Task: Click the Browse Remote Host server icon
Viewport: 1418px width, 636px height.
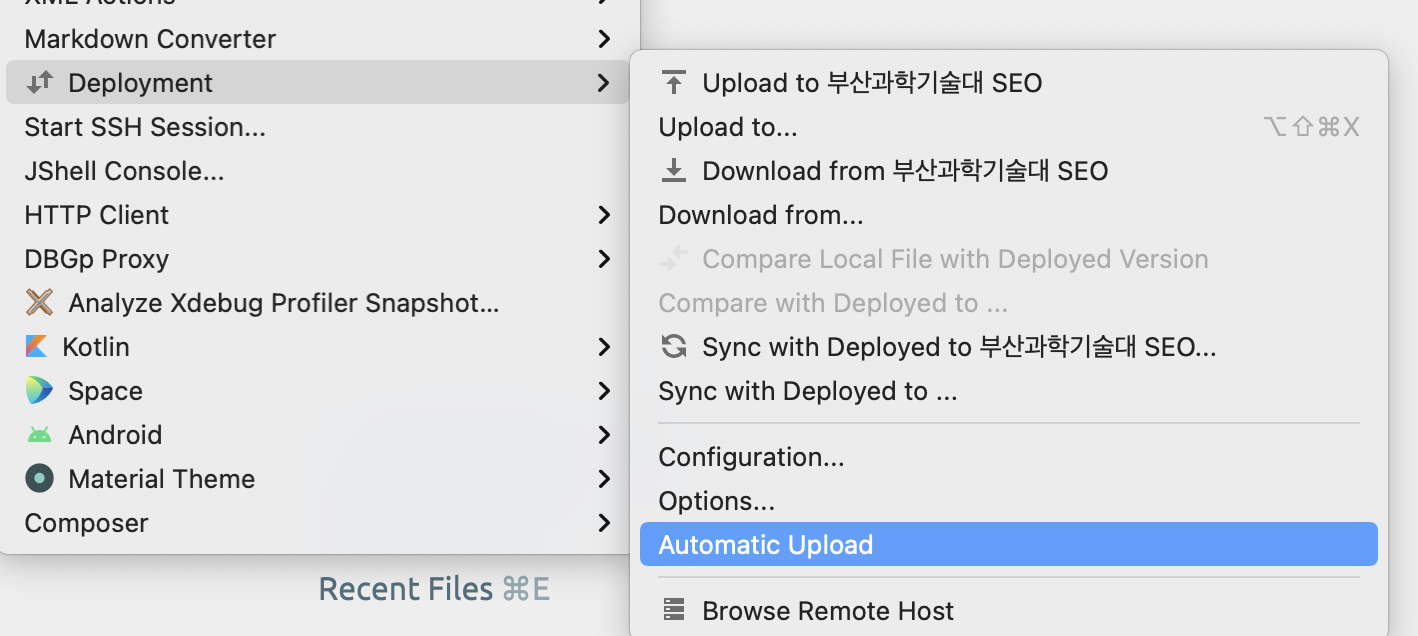Action: [675, 610]
